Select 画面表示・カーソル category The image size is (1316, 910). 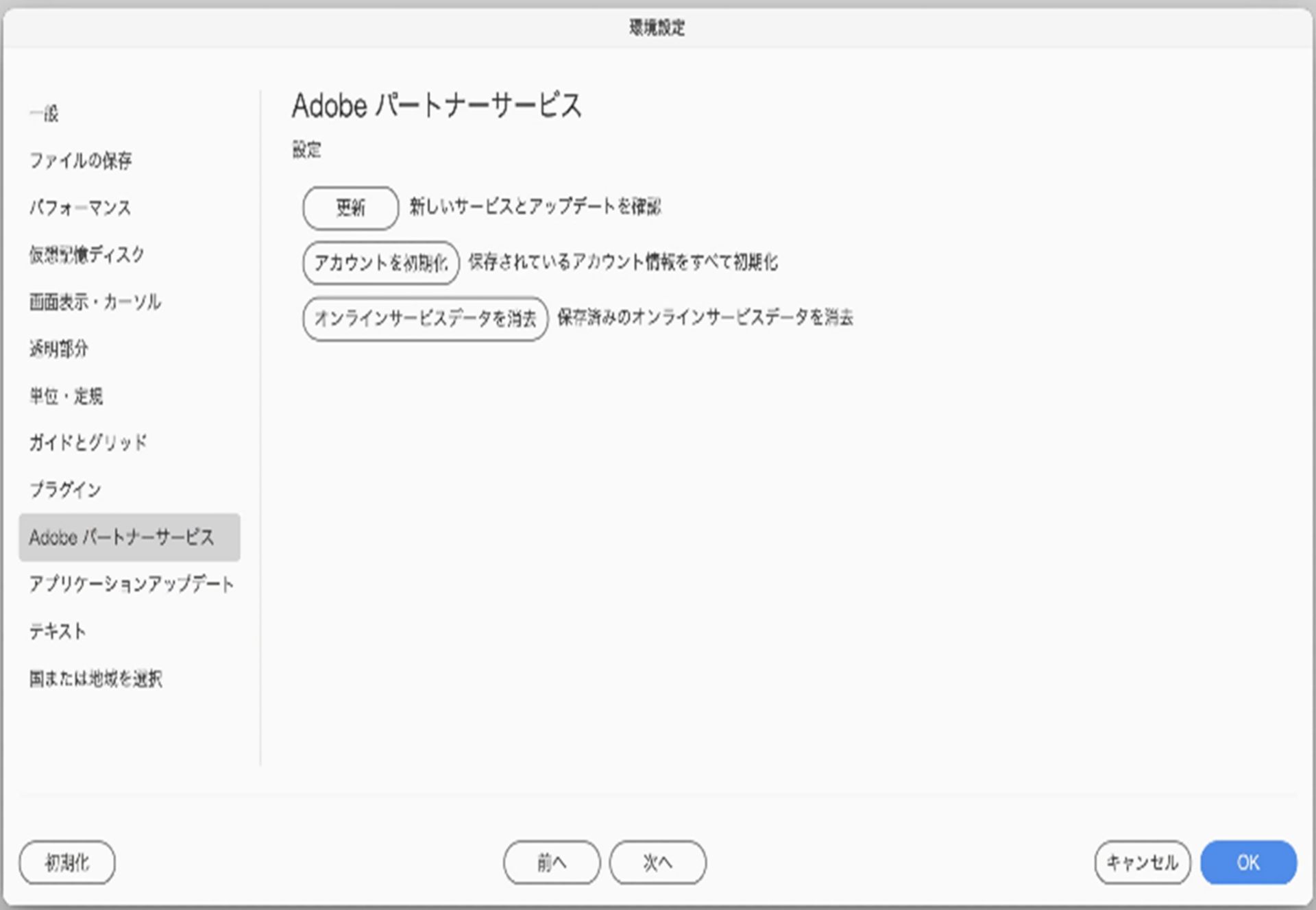pos(95,302)
